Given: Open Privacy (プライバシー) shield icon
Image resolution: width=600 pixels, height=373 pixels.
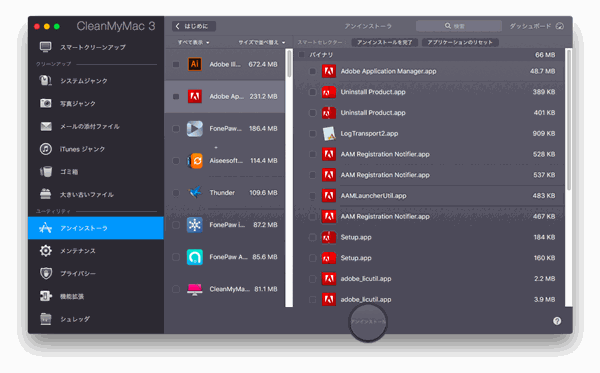Looking at the screenshot, I should [x=46, y=273].
